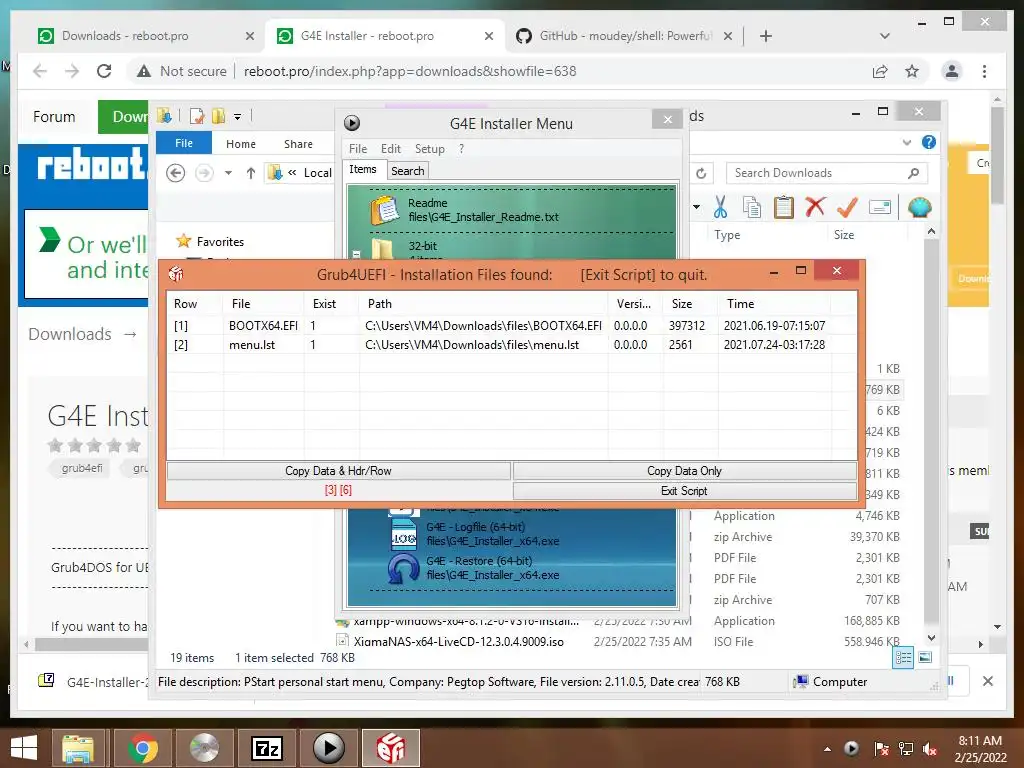Click the Cut scissors icon in Explorer toolbar
The width and height of the screenshot is (1024, 768).
coord(720,208)
